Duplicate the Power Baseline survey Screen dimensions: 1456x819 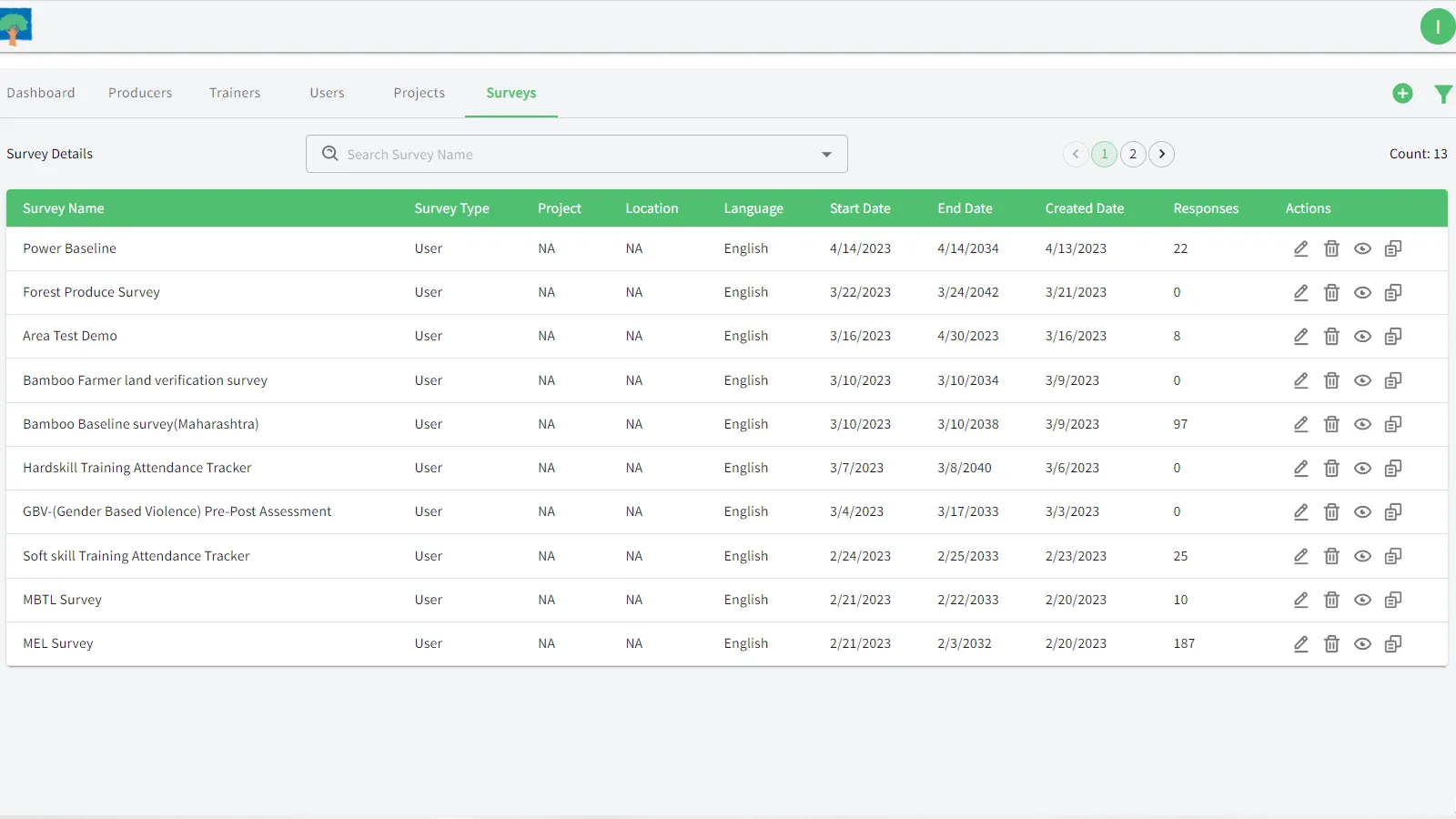tap(1393, 248)
